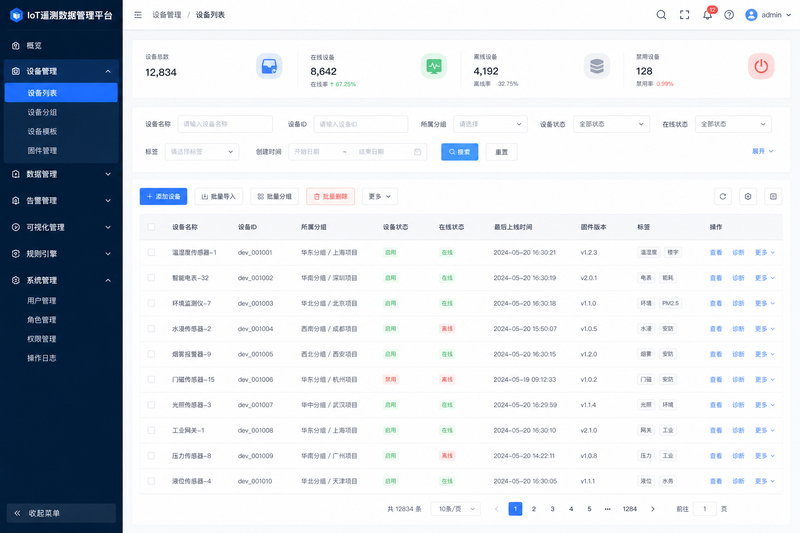The height and width of the screenshot is (533, 800).
Task: Click the 设备名称 input field
Action: [225, 124]
